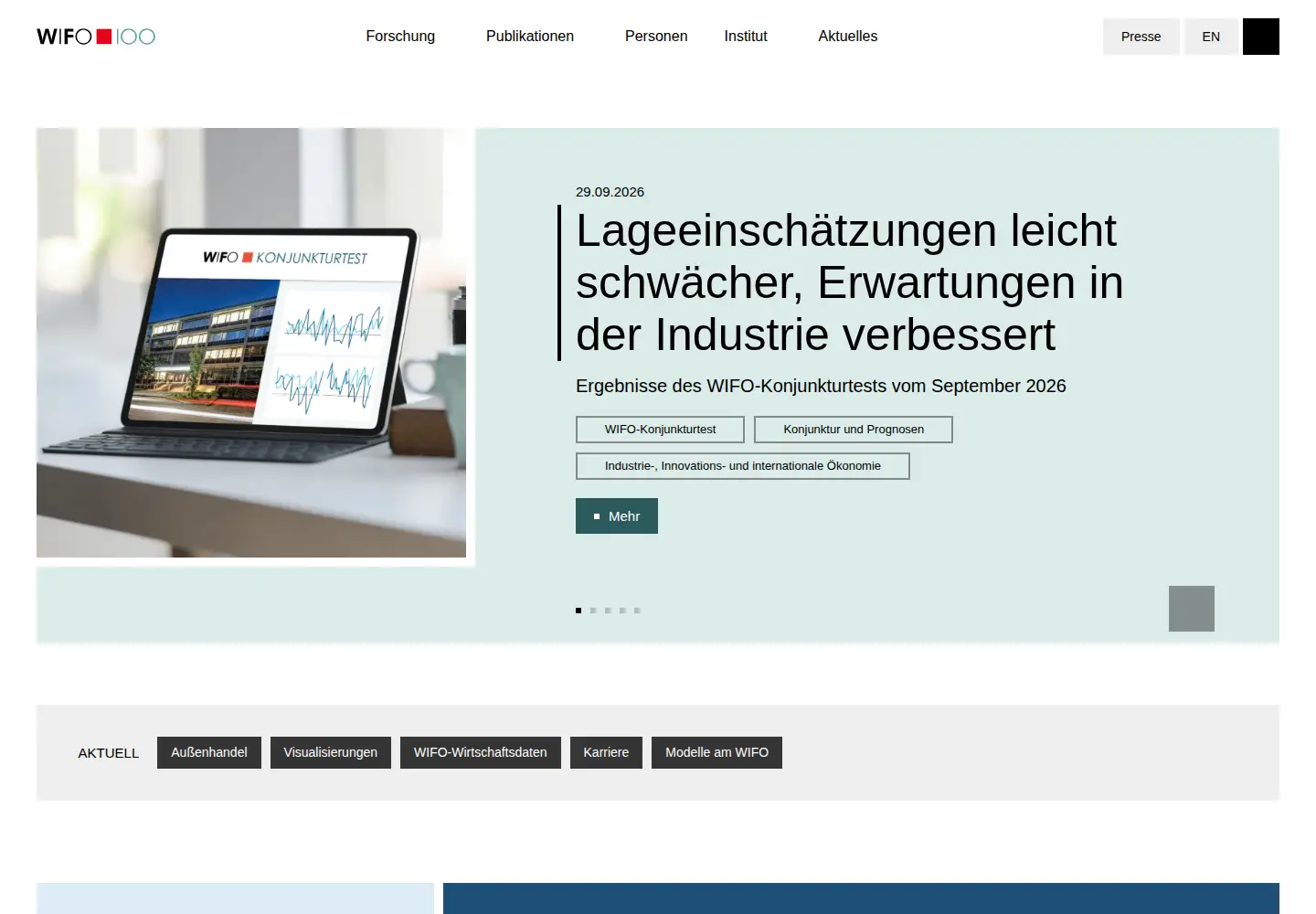Go to the fourth carousel slide dot
Screen dimensions: 1316x914
pos(622,611)
